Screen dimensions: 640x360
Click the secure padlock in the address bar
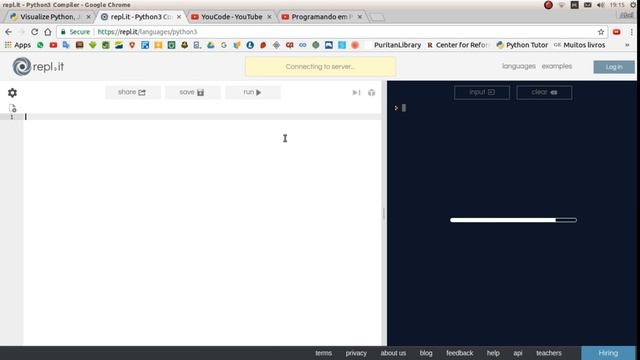click(63, 32)
